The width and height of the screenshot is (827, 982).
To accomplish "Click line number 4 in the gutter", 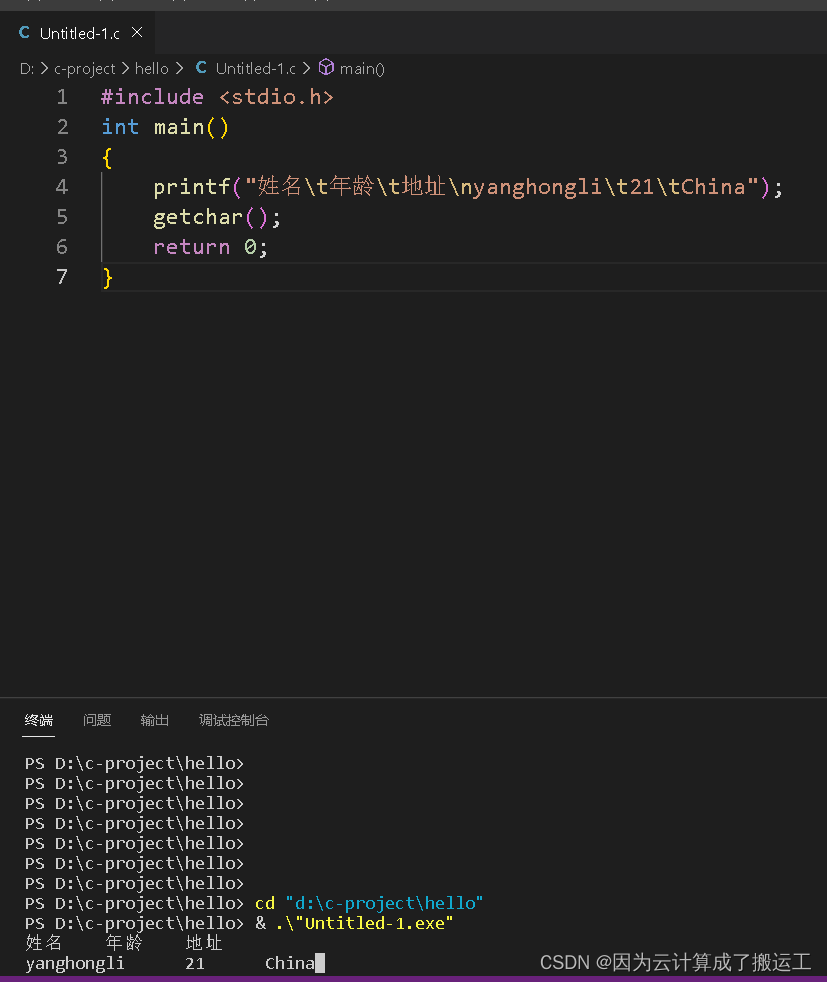I will click(x=61, y=187).
